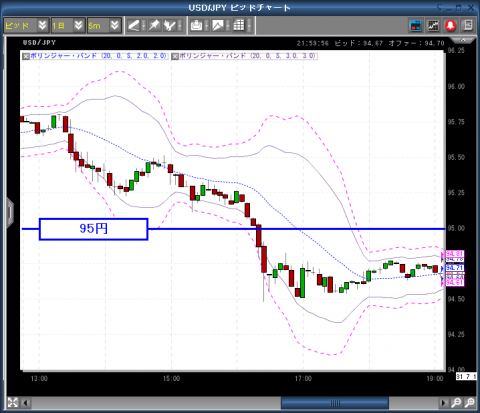Click the grid table icon
Viewport: 480px width, 413px height.
click(x=239, y=25)
